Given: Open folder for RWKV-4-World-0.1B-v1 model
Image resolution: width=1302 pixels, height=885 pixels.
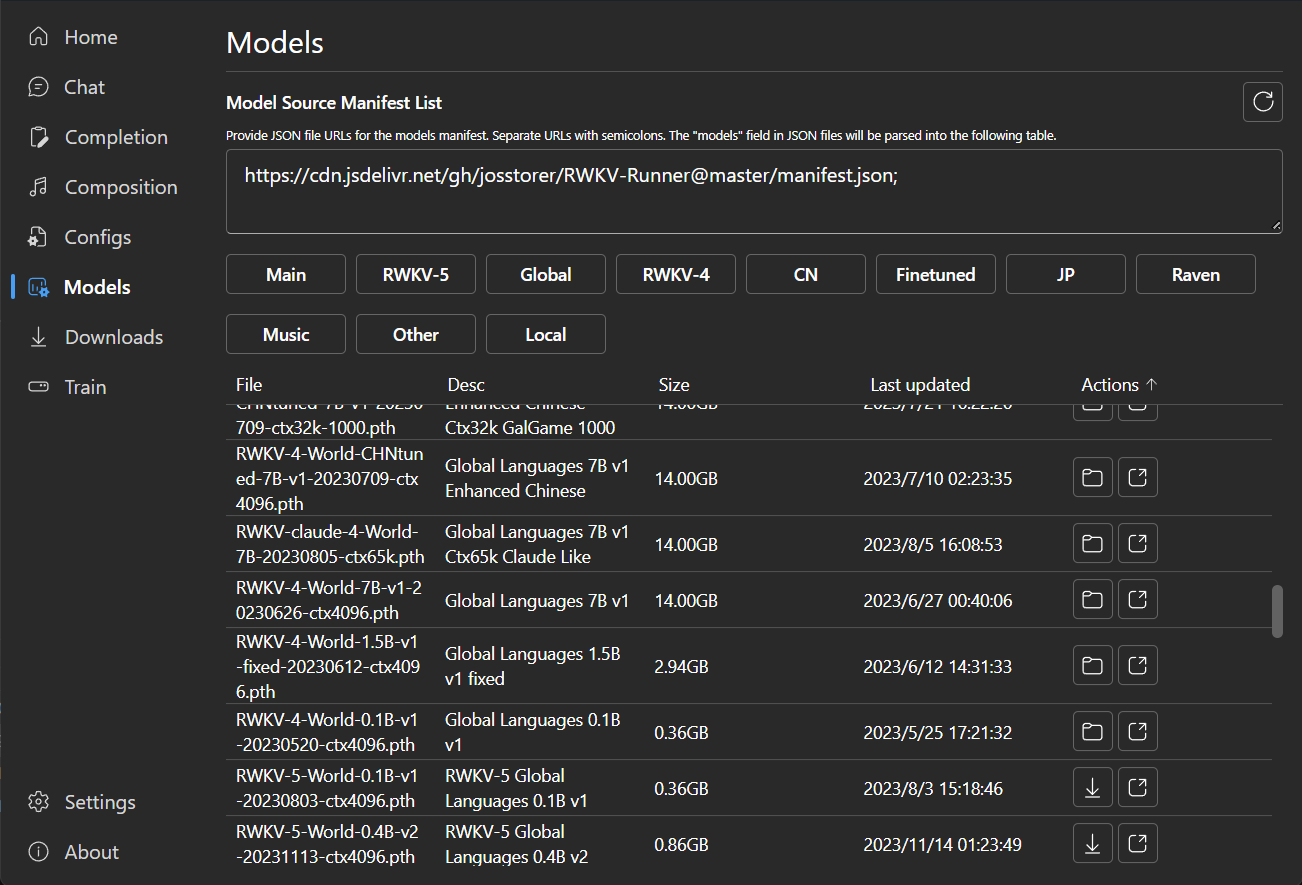Looking at the screenshot, I should 1093,732.
